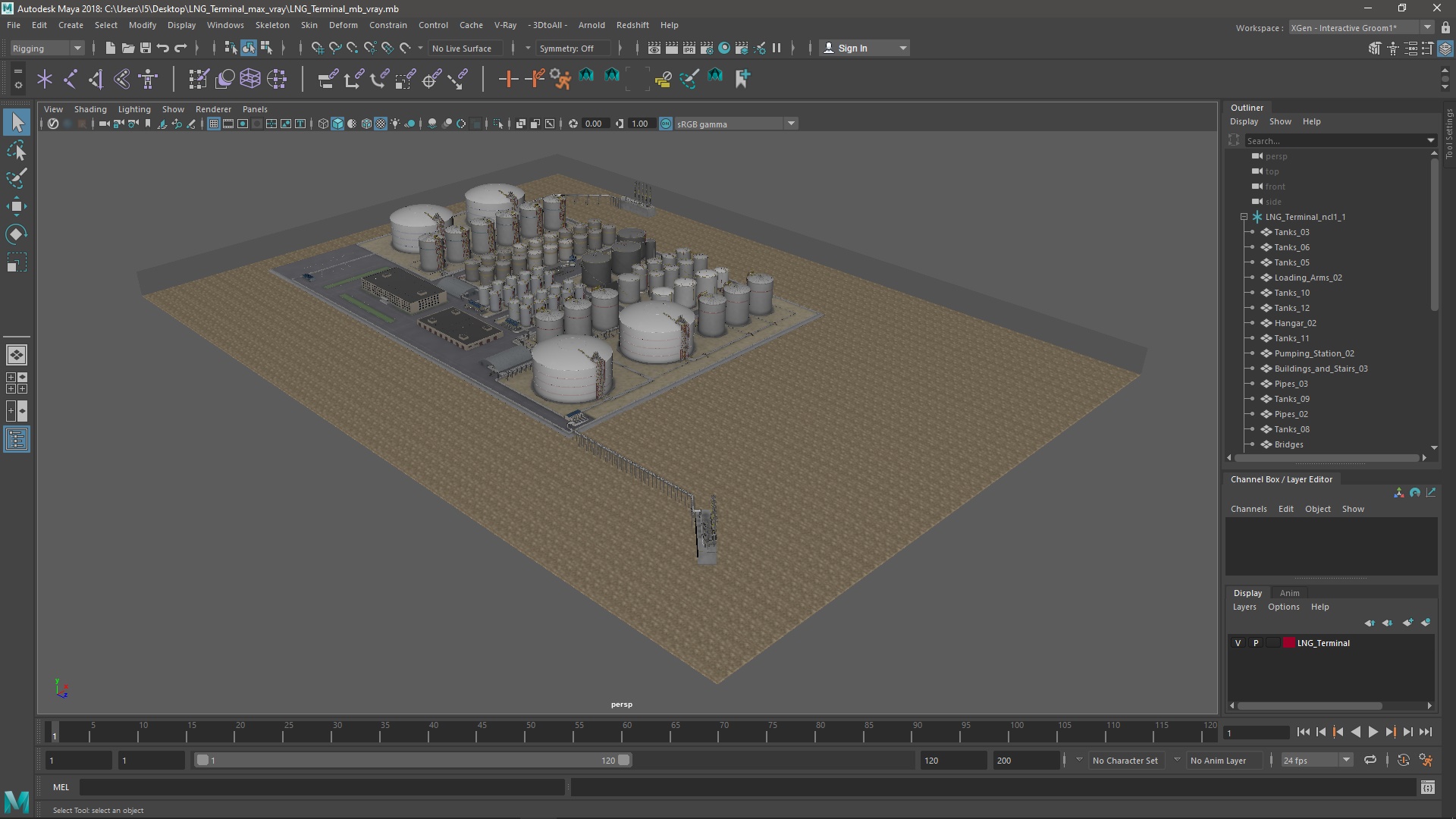The image size is (1456, 819).
Task: Toggle viewport Isolate Select button
Action: click(x=497, y=124)
